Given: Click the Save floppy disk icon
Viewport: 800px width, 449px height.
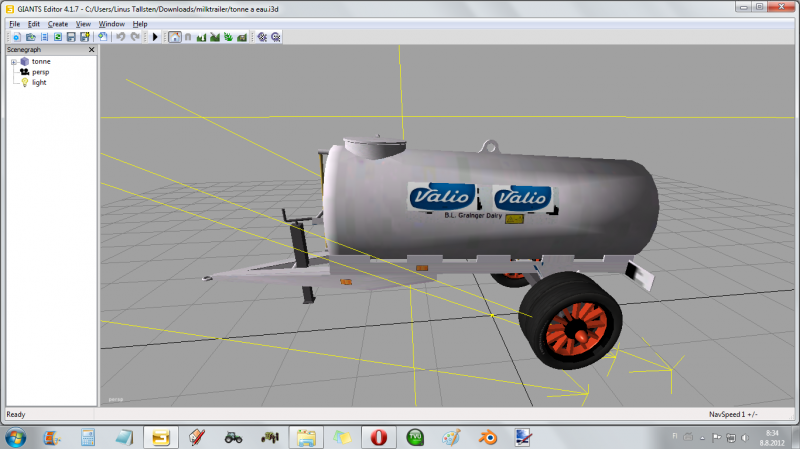Looking at the screenshot, I should 71,37.
